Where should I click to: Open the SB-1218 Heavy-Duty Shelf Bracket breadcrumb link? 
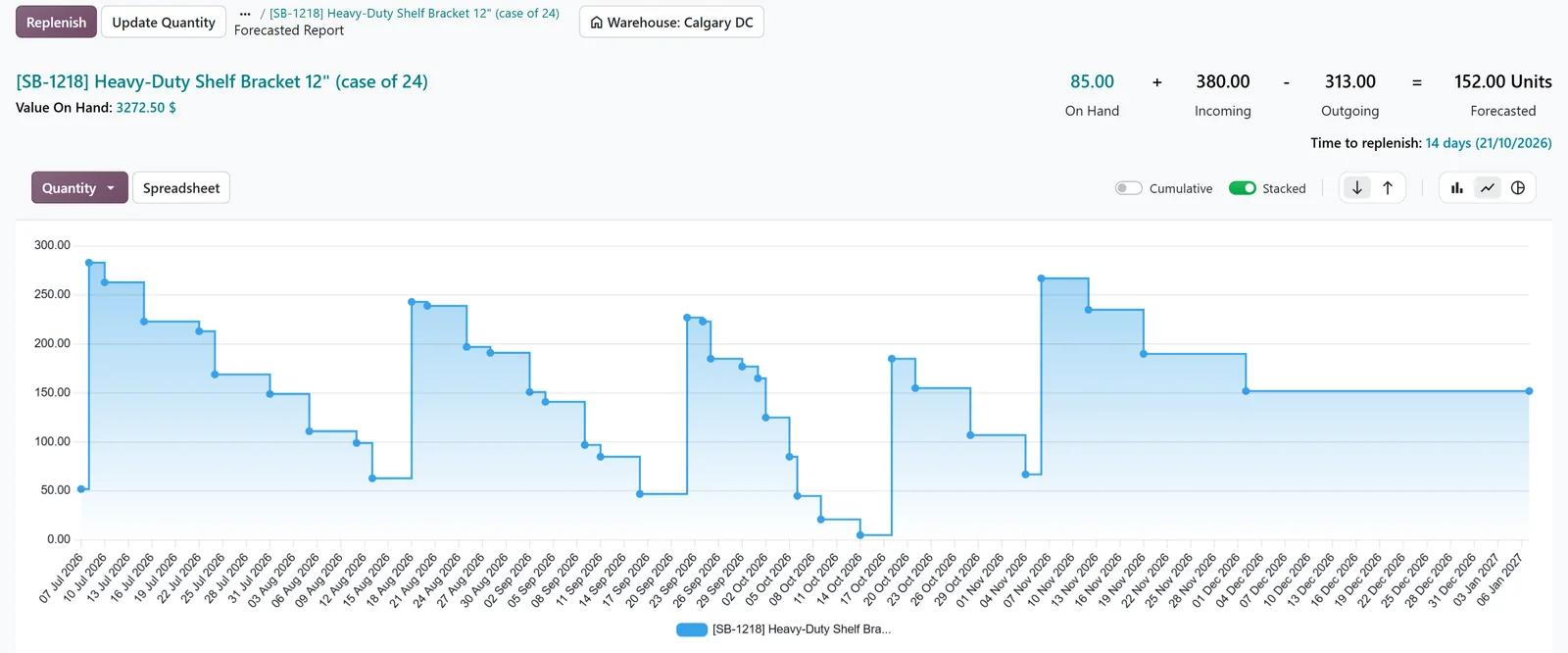pos(415,14)
